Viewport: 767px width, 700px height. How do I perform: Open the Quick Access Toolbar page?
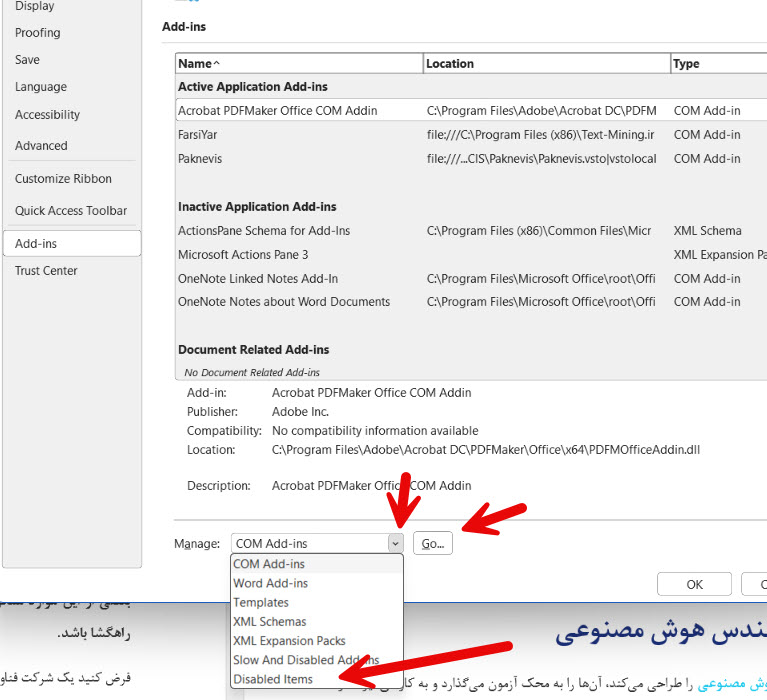(x=71, y=211)
